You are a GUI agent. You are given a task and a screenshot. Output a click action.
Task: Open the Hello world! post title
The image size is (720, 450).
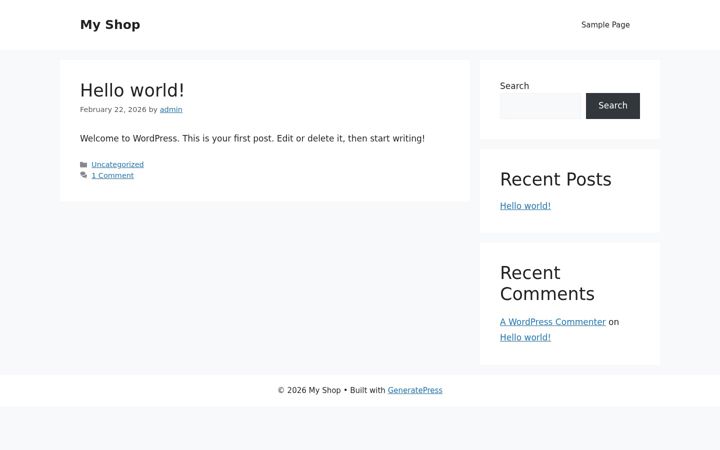point(132,90)
